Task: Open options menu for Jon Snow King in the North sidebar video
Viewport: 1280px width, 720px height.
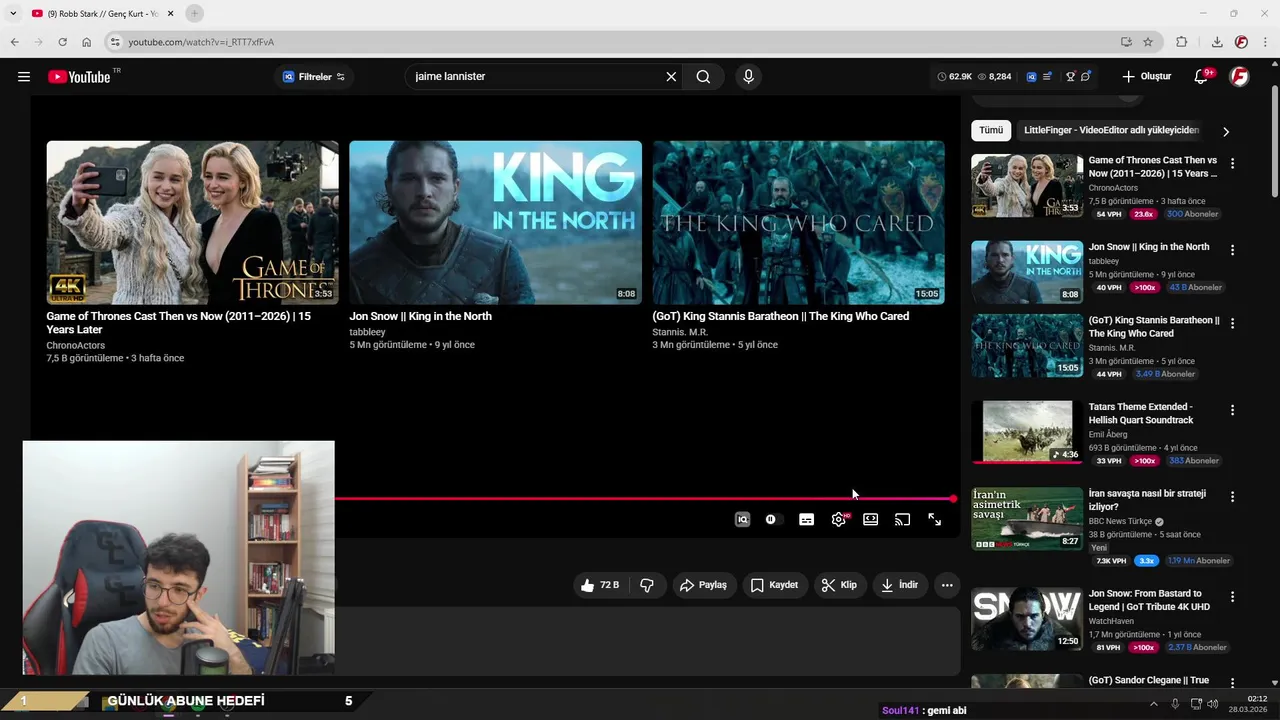Action: coord(1232,250)
